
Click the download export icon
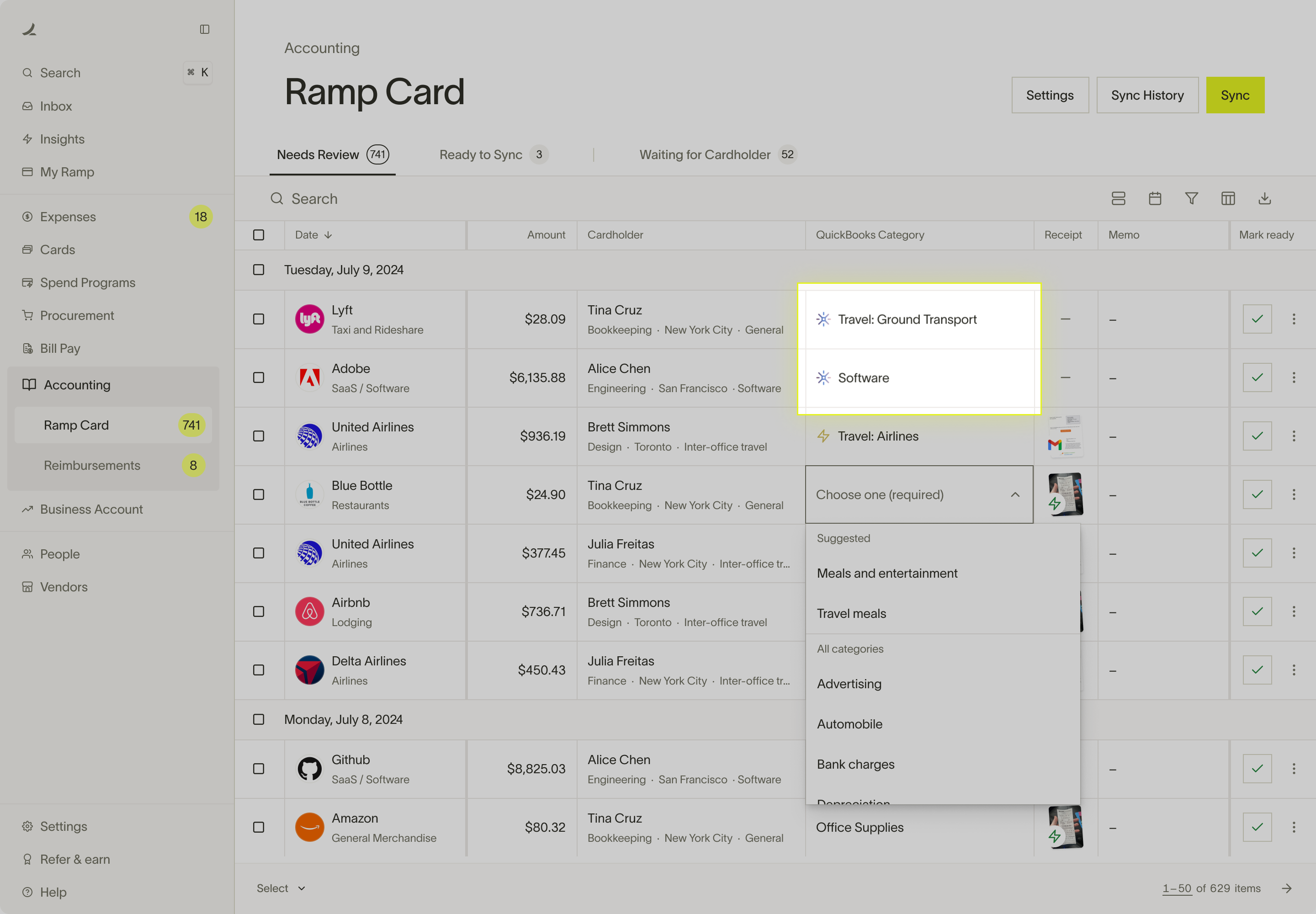(1264, 199)
